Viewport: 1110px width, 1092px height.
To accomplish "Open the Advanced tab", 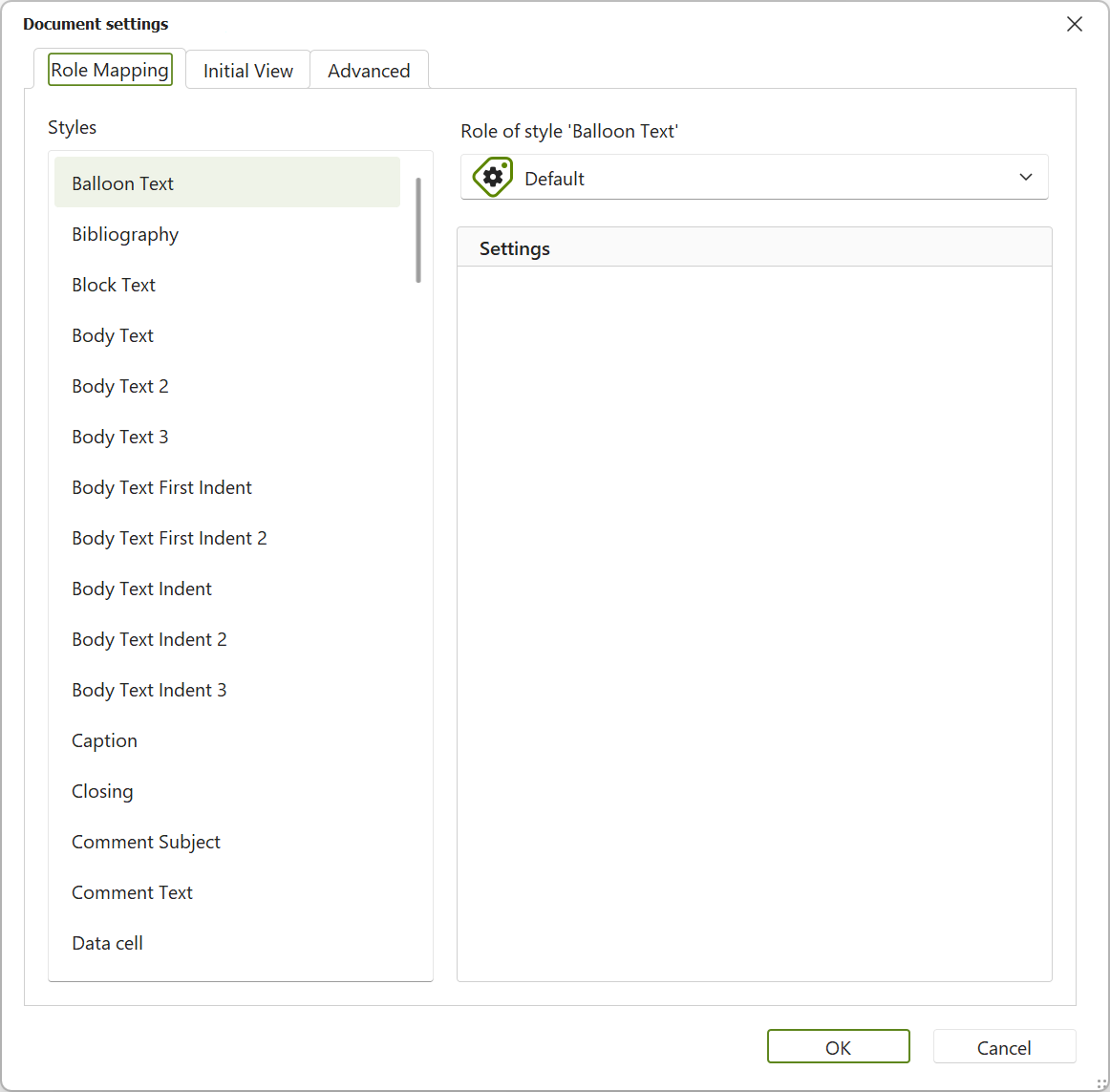I will [x=369, y=70].
